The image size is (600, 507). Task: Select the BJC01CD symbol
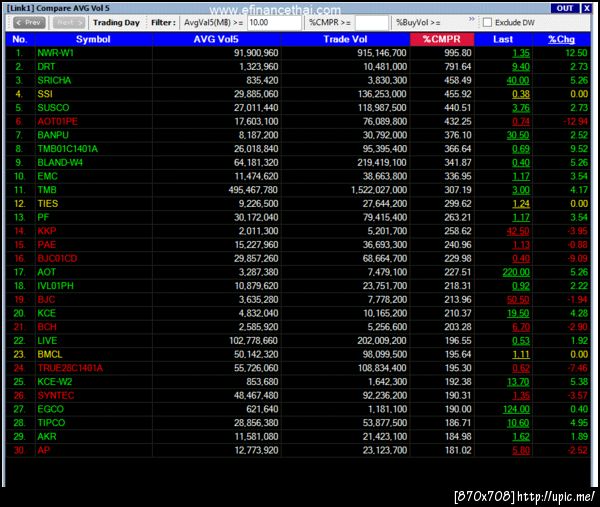[x=57, y=259]
